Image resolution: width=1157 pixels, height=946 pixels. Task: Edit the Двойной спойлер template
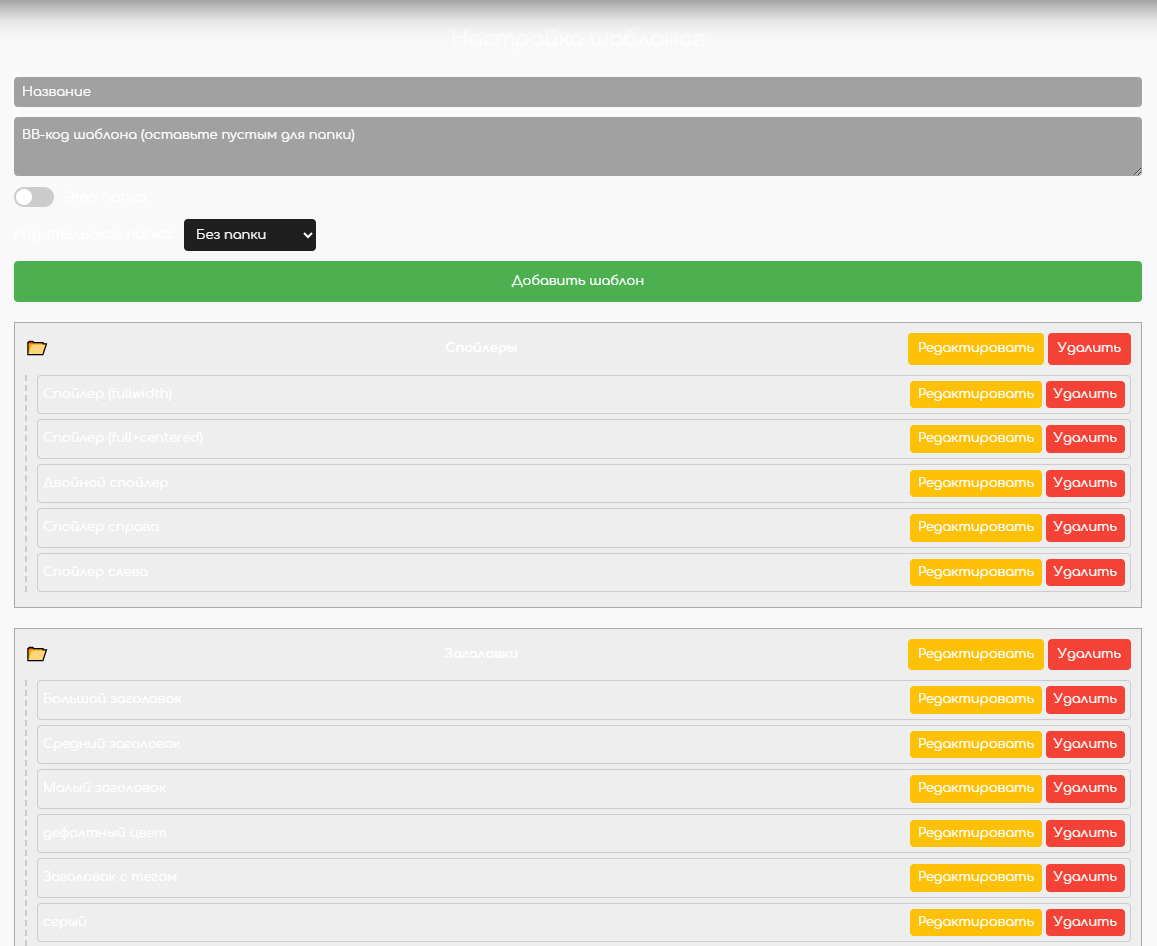tap(975, 483)
